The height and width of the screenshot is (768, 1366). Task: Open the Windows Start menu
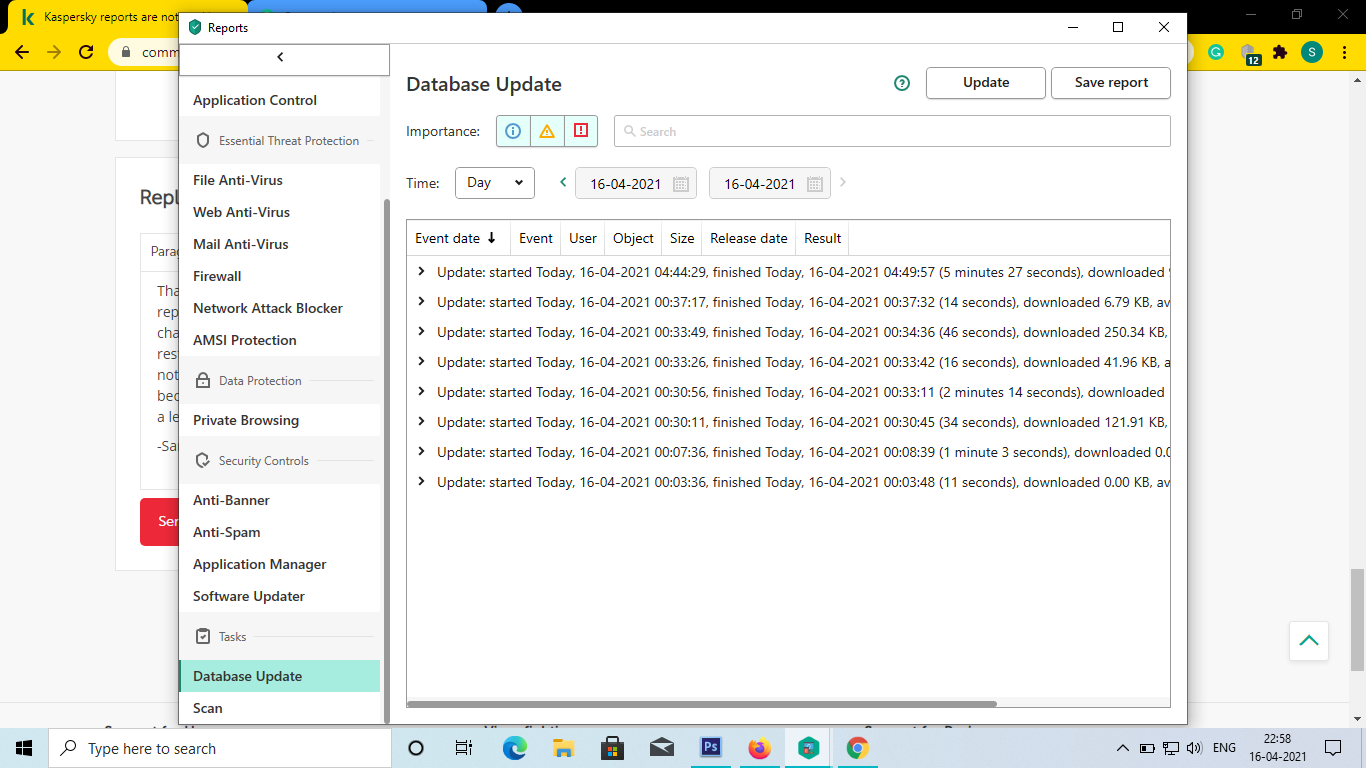tap(24, 748)
